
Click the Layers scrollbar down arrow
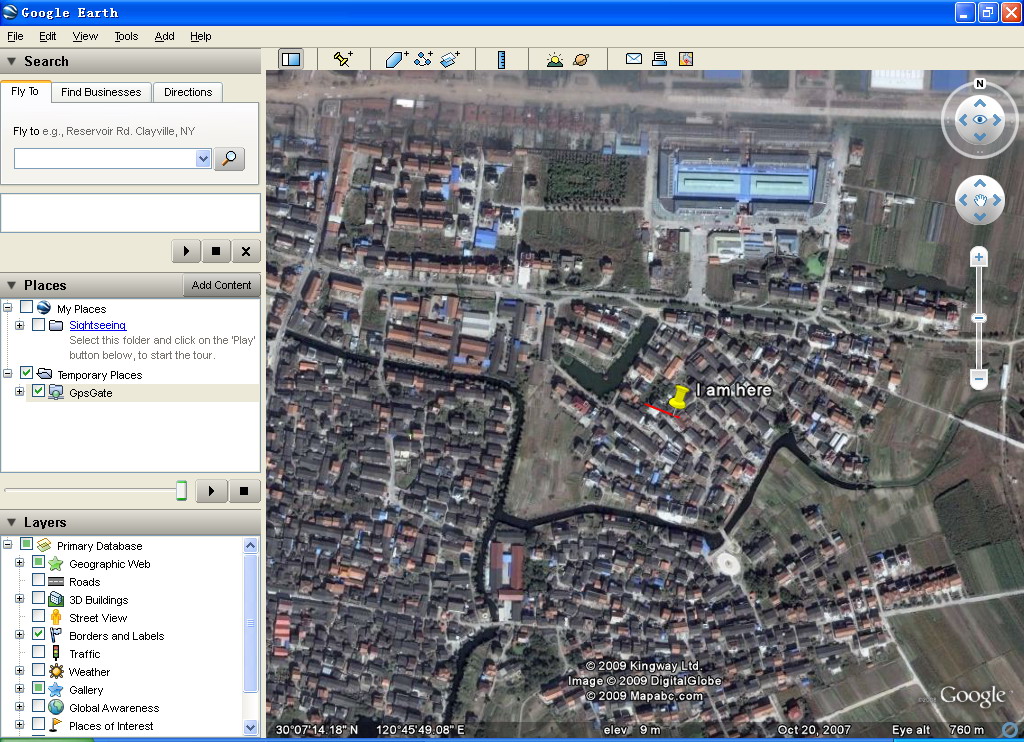click(251, 727)
